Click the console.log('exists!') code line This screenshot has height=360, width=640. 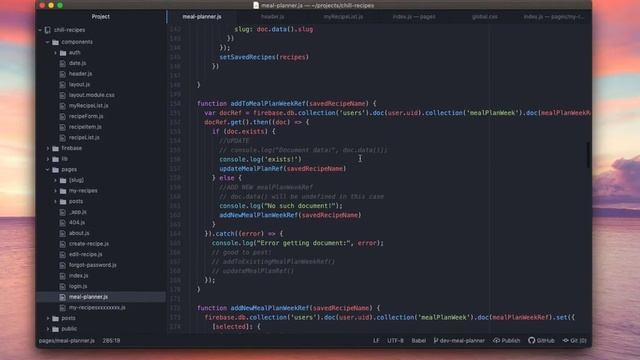point(260,159)
